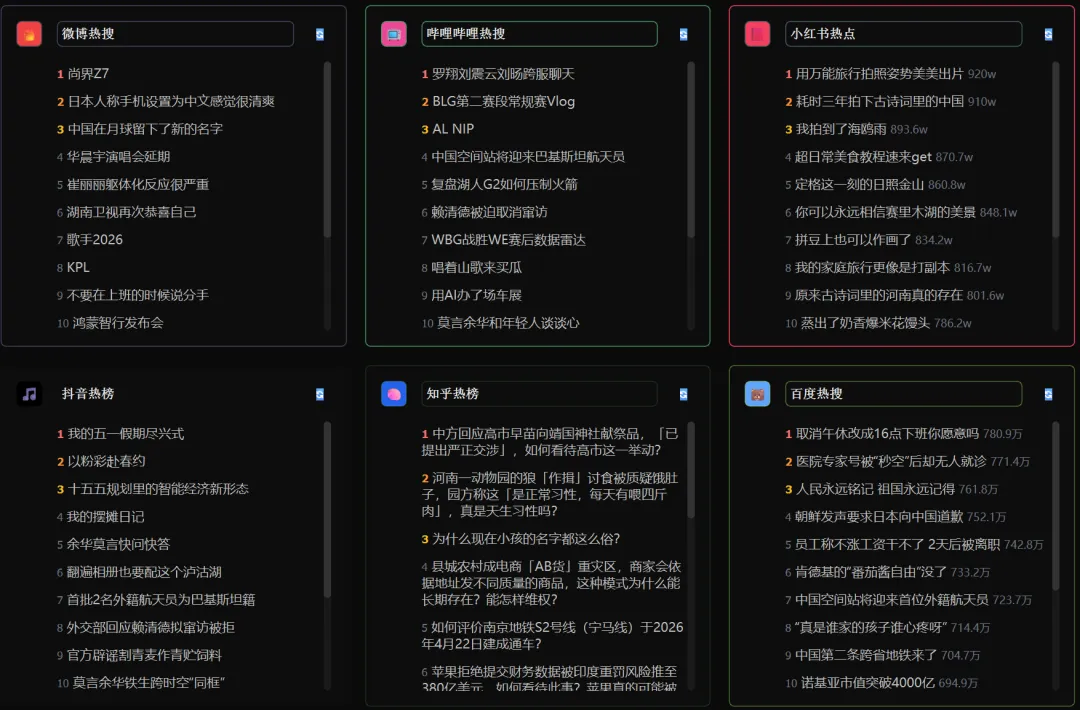Open Xiaohongshu item 定格这一刻的日照金山
The image size is (1080, 710).
point(860,184)
